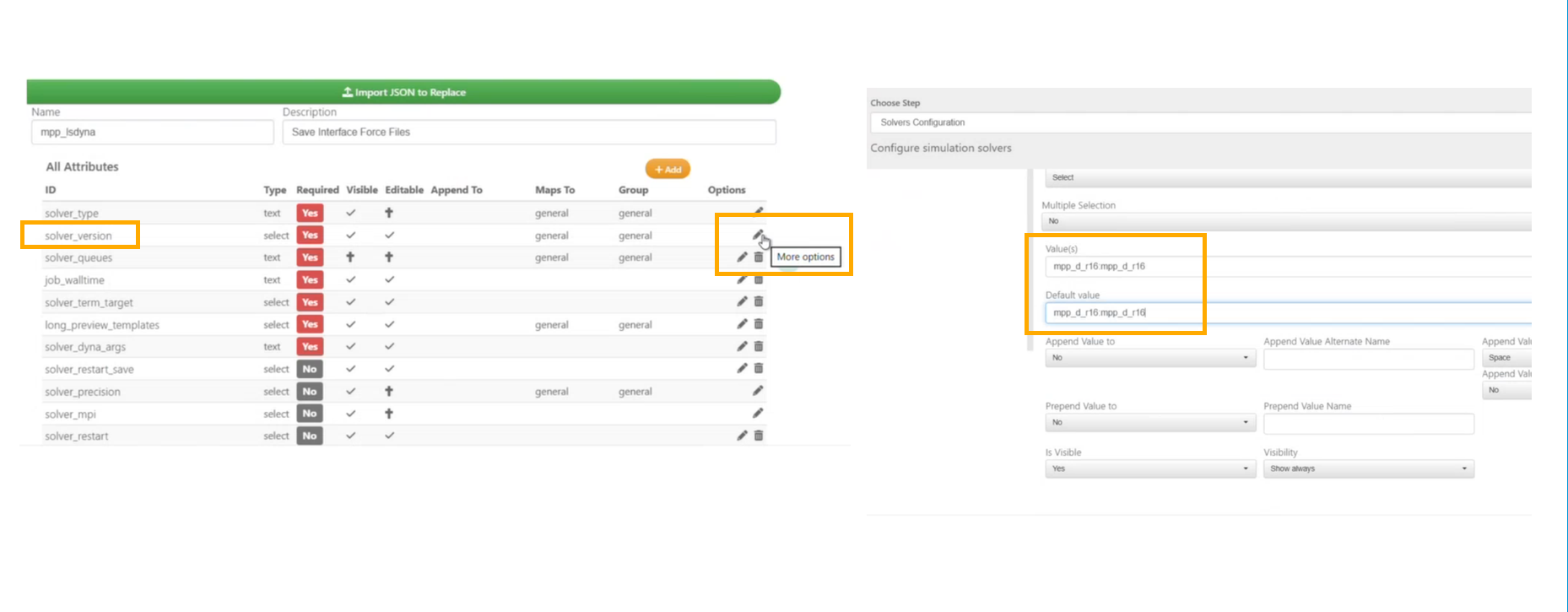This screenshot has width=1568, height=612.
Task: Click trash icon for long_preview_templates row
Action: 759,324
